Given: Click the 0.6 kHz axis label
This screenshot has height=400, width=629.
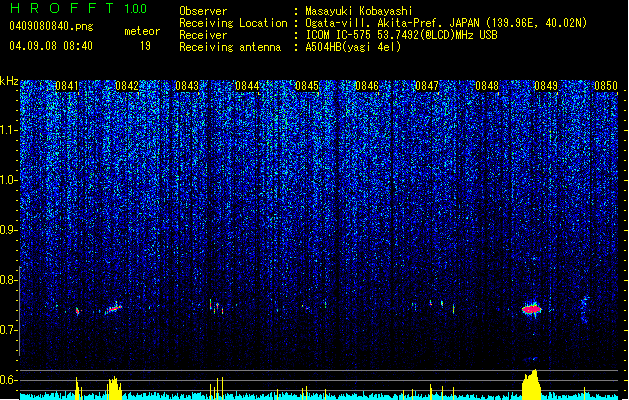Looking at the screenshot, I should tap(9, 380).
